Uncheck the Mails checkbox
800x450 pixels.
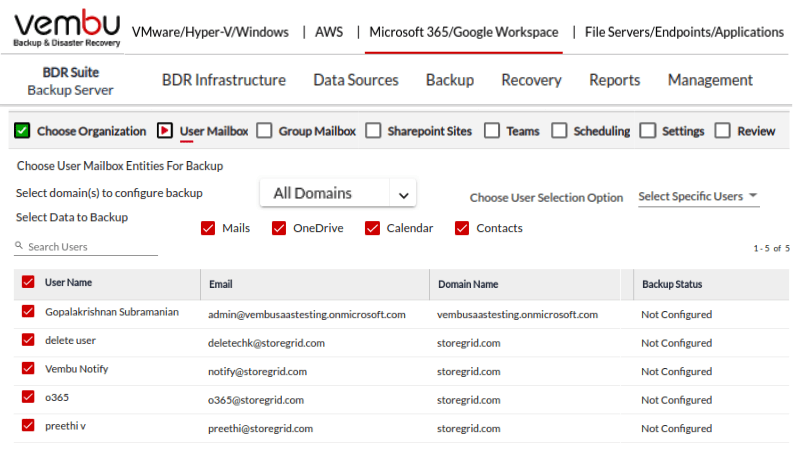(209, 228)
